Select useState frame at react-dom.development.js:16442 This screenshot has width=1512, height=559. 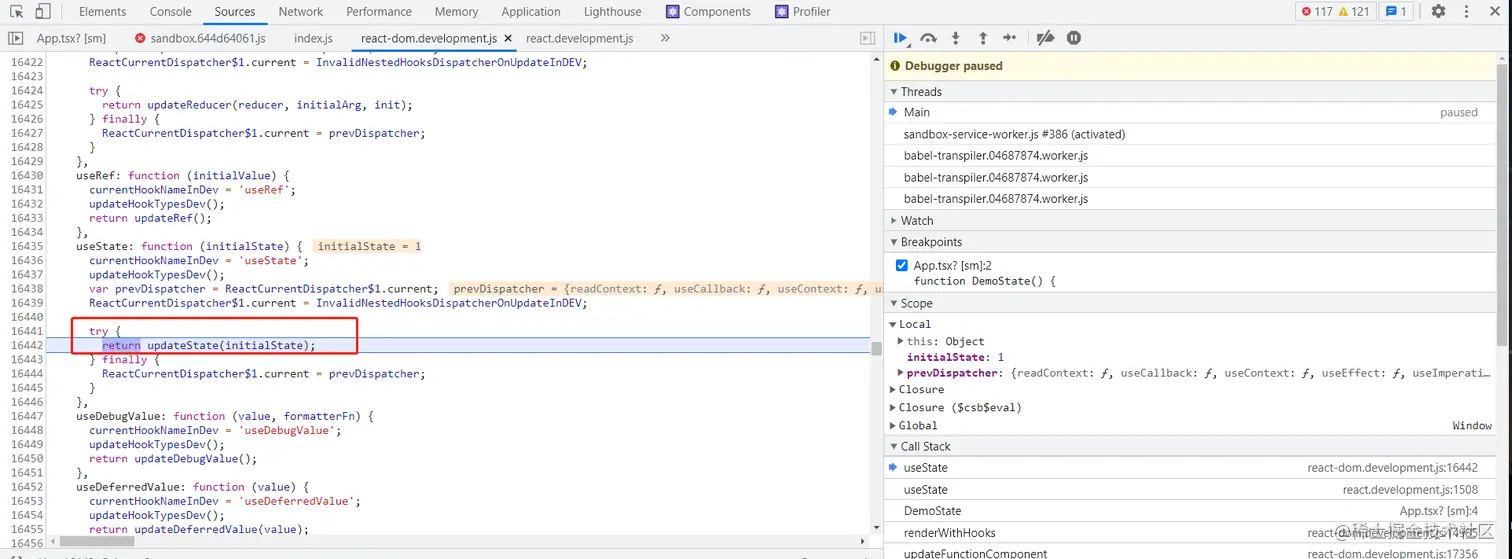pos(1190,468)
